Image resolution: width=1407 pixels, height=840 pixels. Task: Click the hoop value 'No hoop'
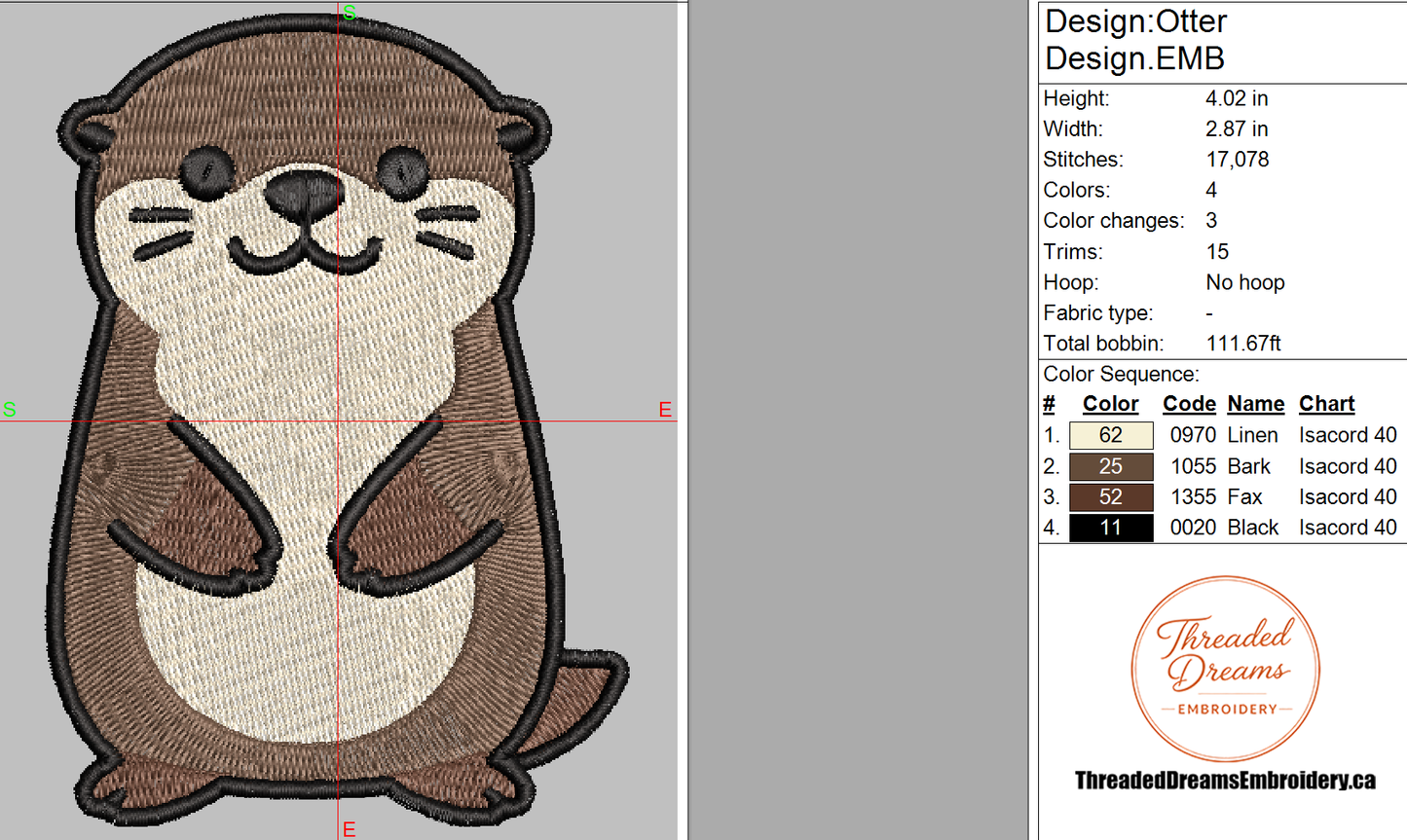(x=1245, y=282)
